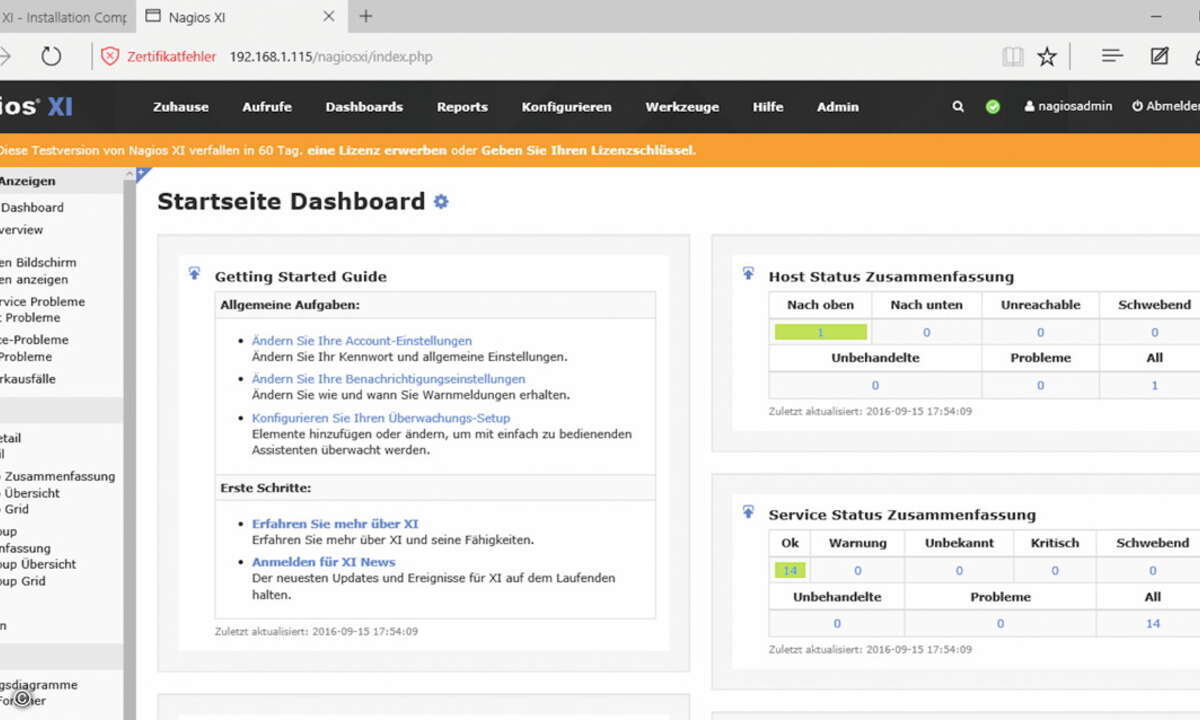Click the Abmelden logout link

(x=1166, y=106)
